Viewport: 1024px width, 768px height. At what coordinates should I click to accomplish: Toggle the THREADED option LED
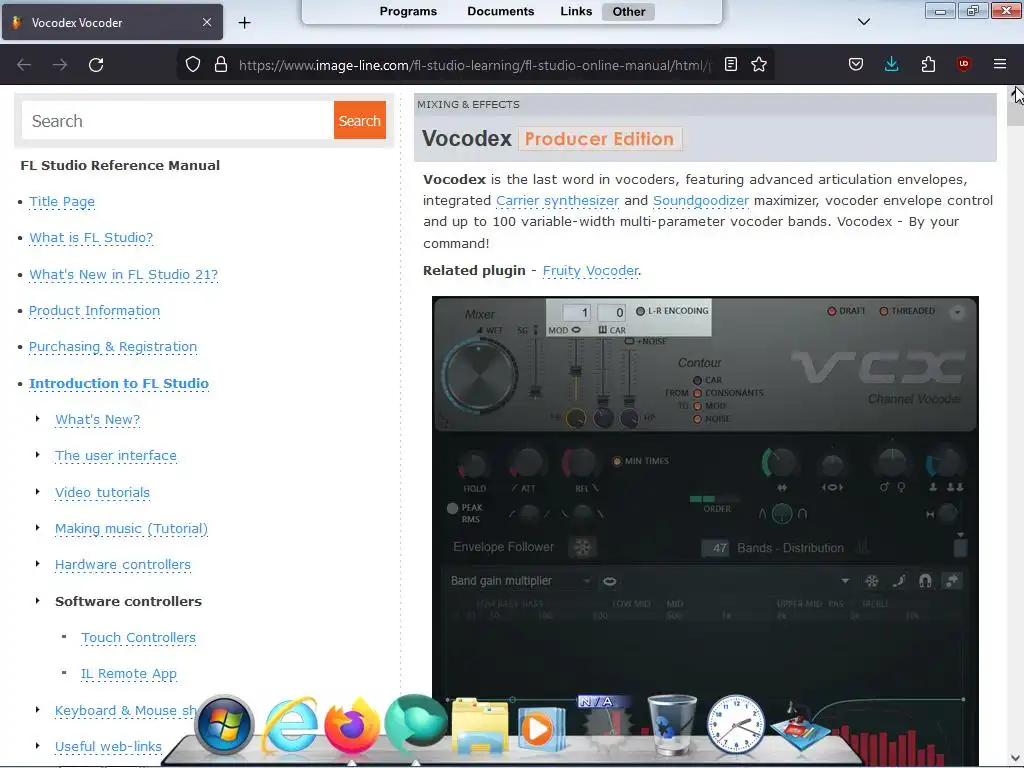point(884,311)
